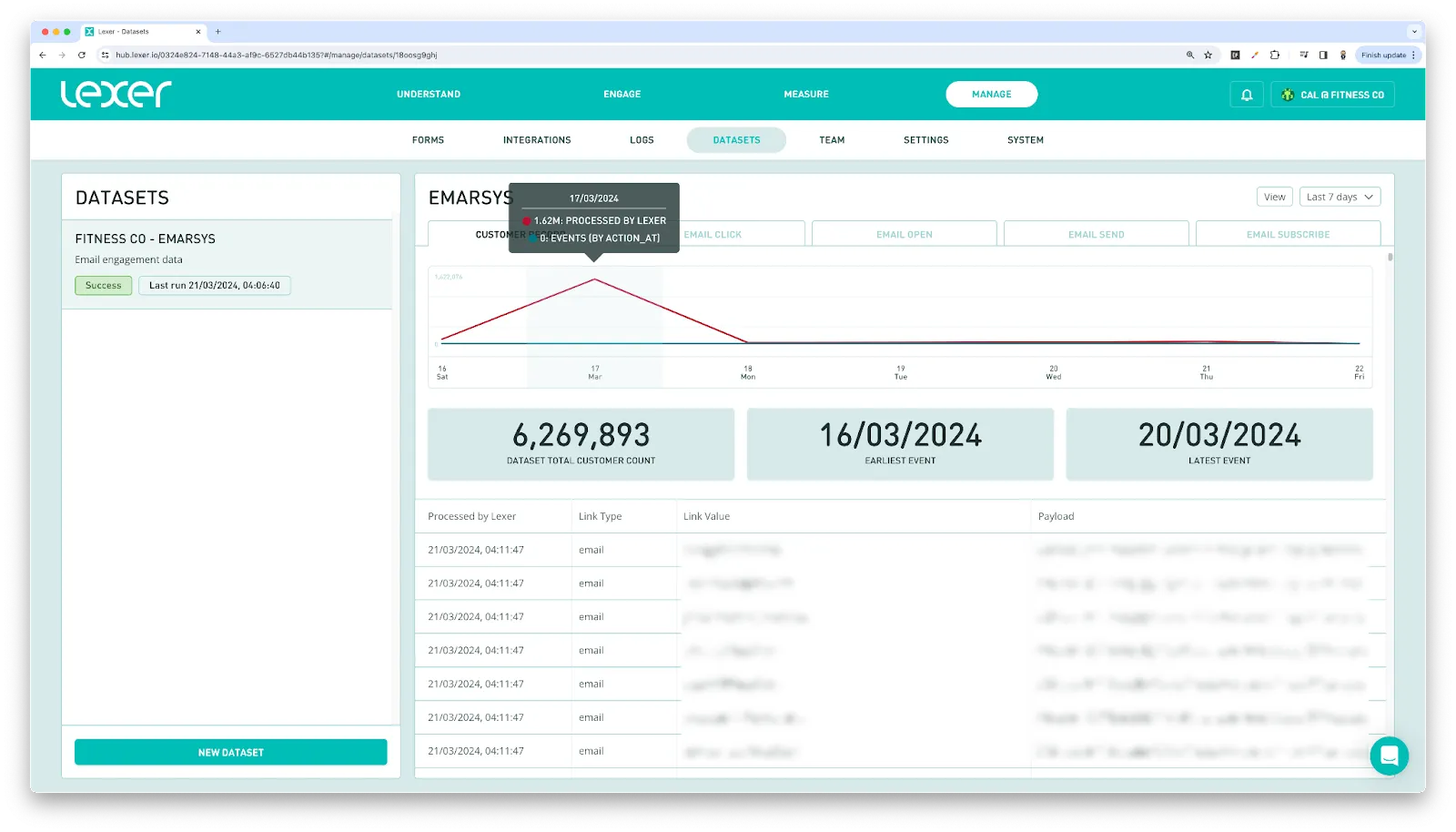Click the color picker extension icon
Viewport: 1456px width, 832px height.
(x=1255, y=55)
